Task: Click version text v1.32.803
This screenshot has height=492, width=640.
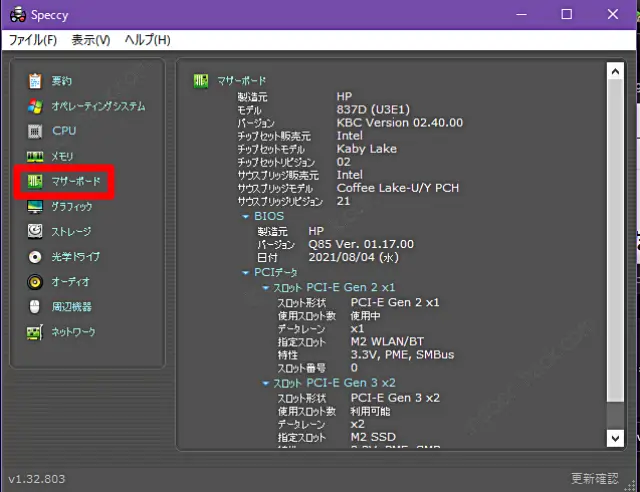Action: click(x=37, y=479)
